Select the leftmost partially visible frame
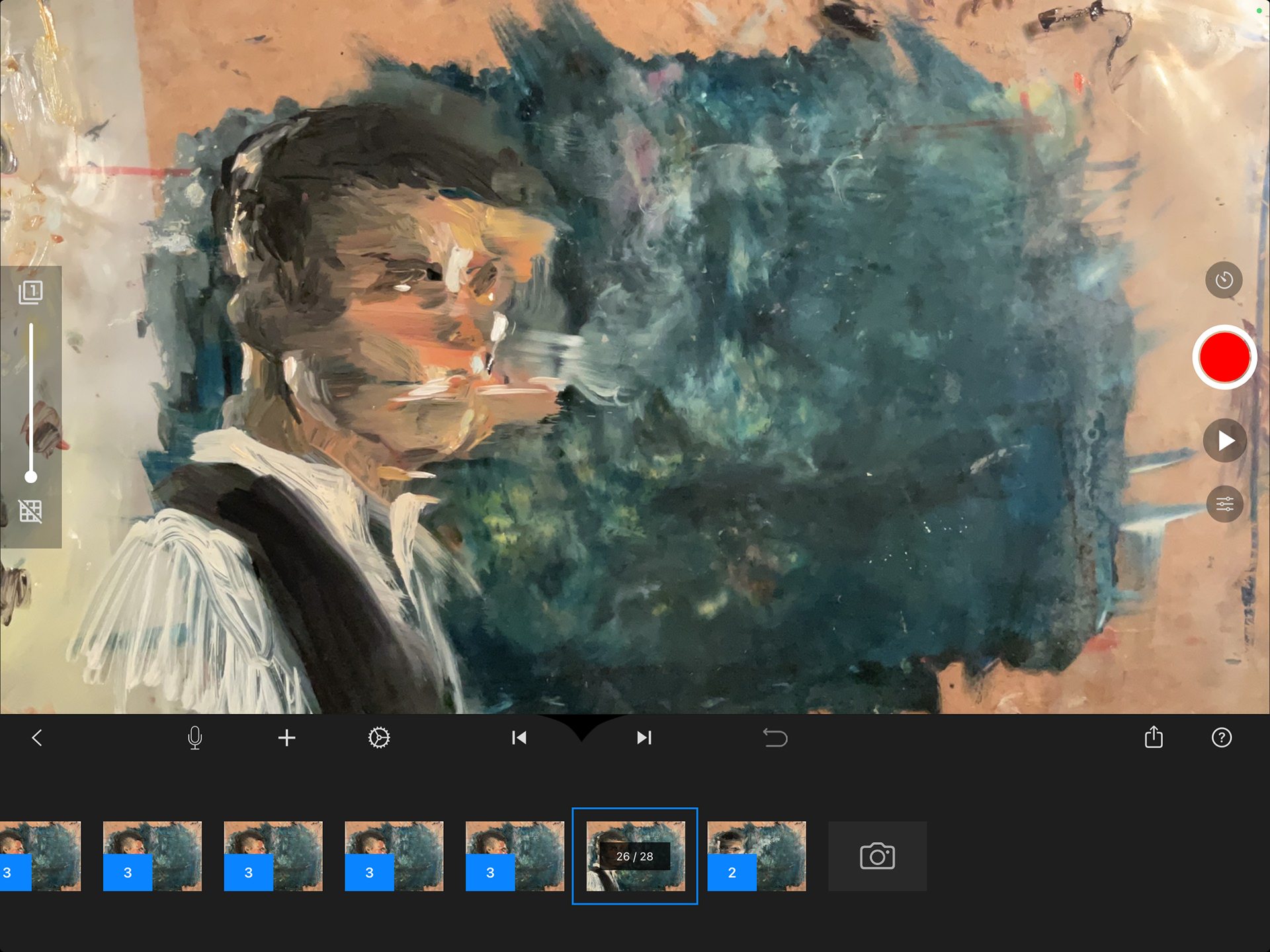The width and height of the screenshot is (1270, 952). (x=40, y=856)
